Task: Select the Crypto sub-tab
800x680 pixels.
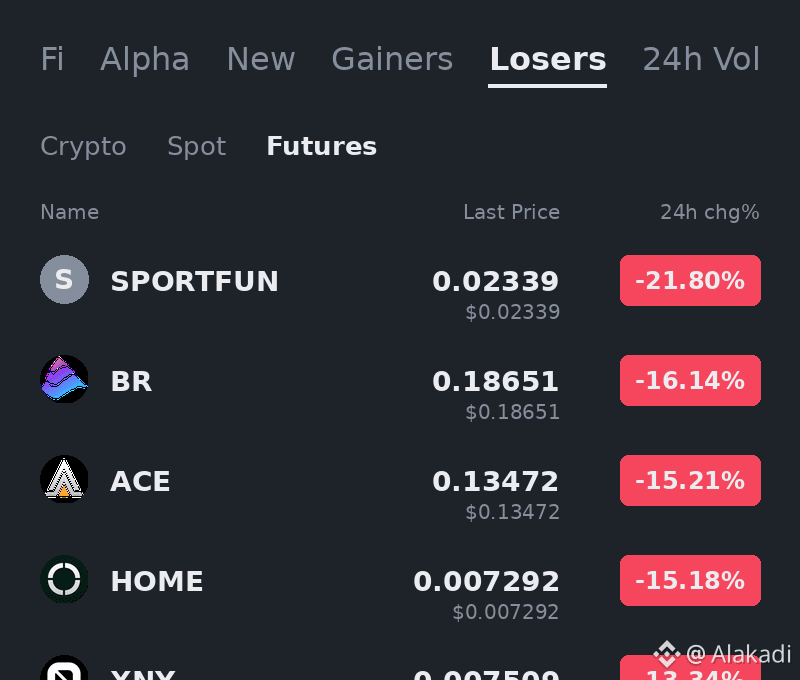Action: pyautogui.click(x=83, y=147)
